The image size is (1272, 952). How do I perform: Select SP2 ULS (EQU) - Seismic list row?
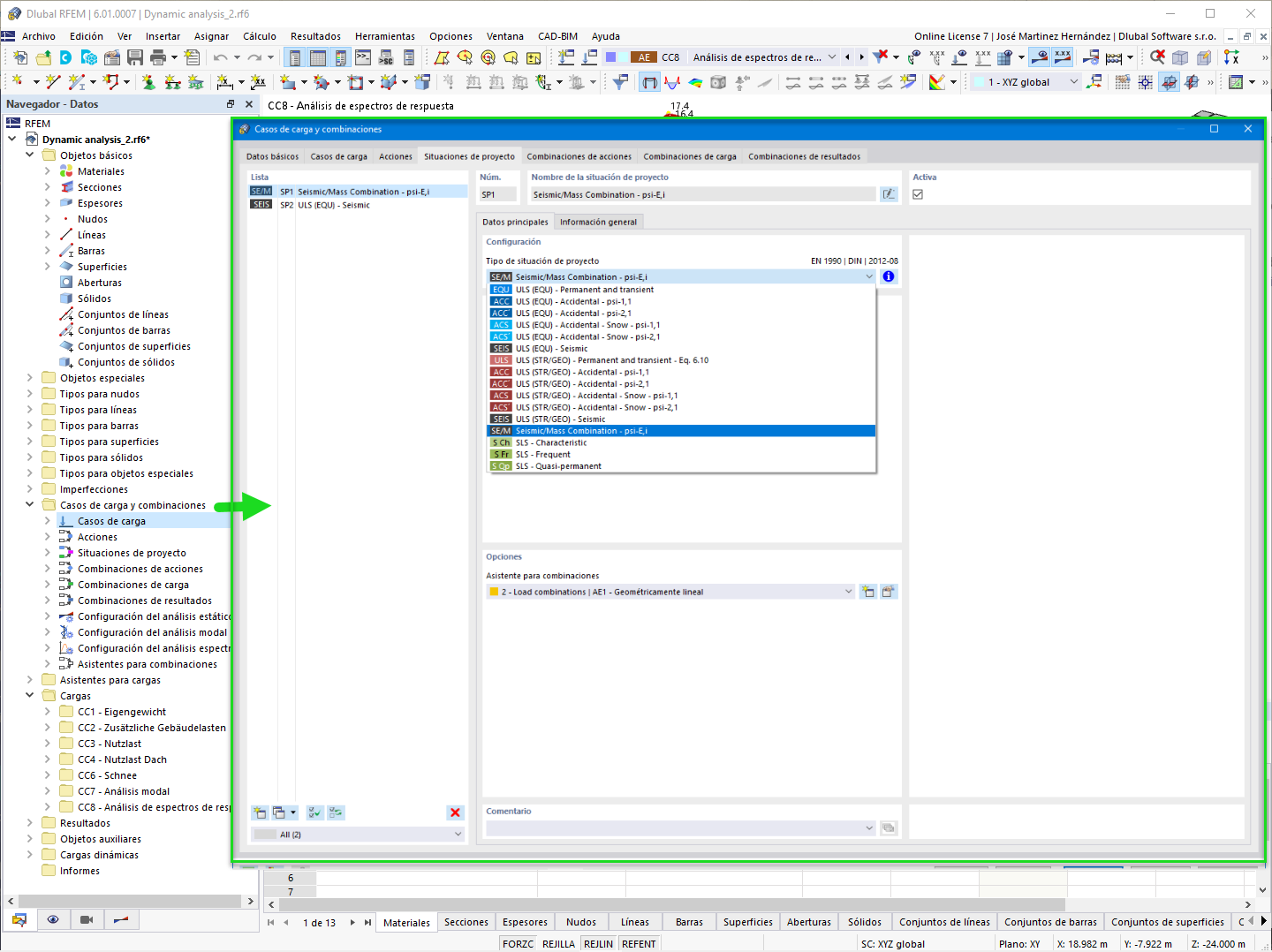[x=358, y=205]
